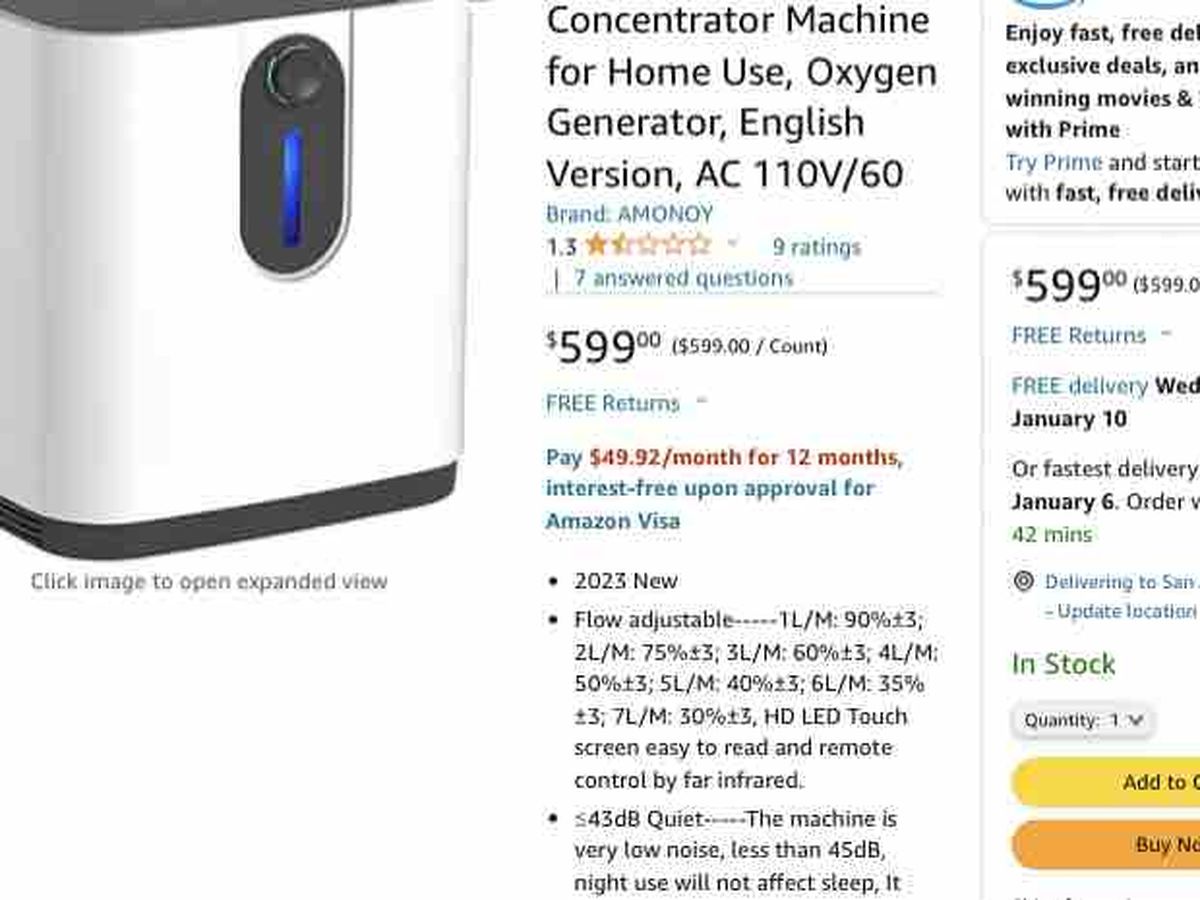
Task: Open the 7 answered questions link
Action: tap(683, 278)
